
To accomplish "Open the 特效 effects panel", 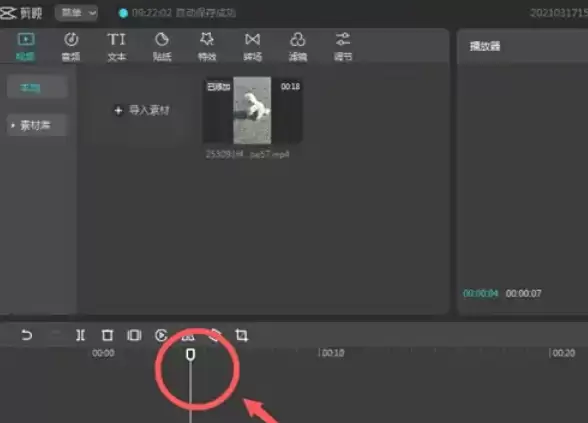I will tap(207, 47).
